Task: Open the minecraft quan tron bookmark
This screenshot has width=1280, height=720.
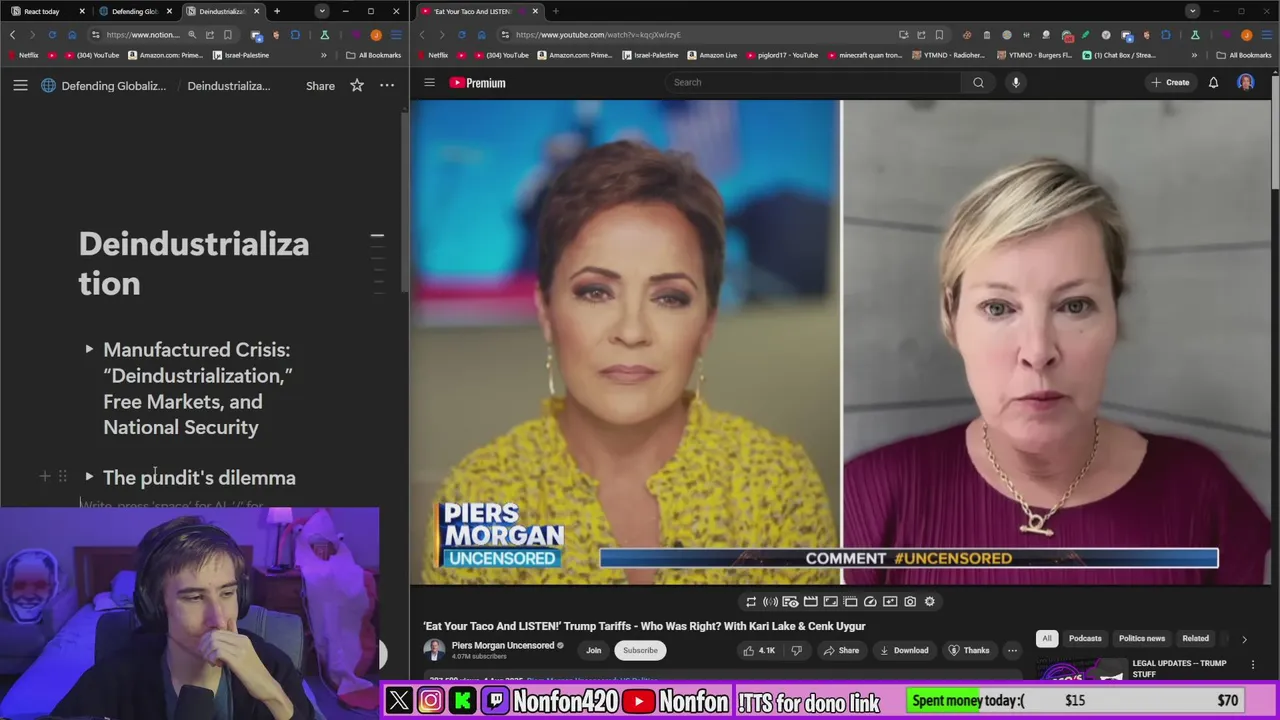Action: (x=864, y=55)
